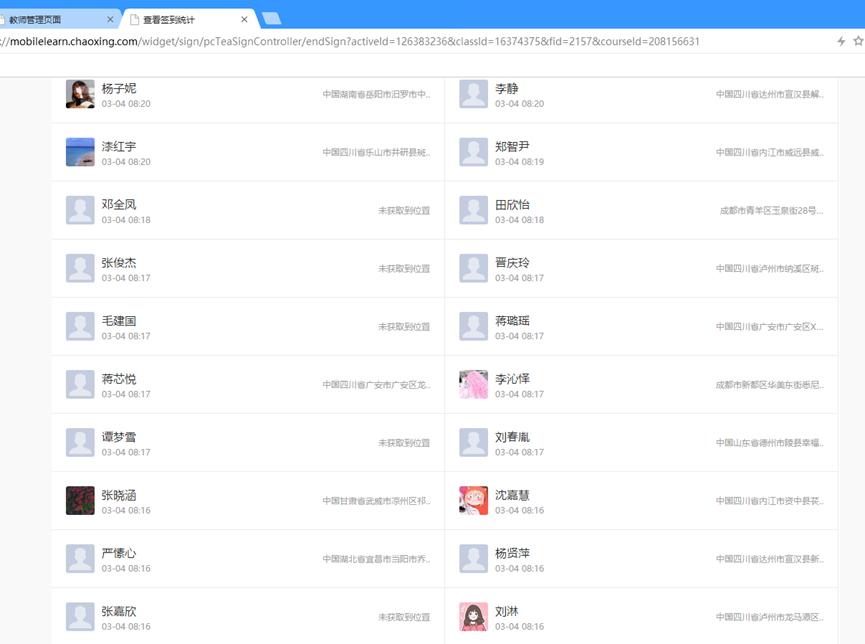Screen dimensions: 865x644
Task: Close the 查看签到统计 tab
Action: [244, 19]
